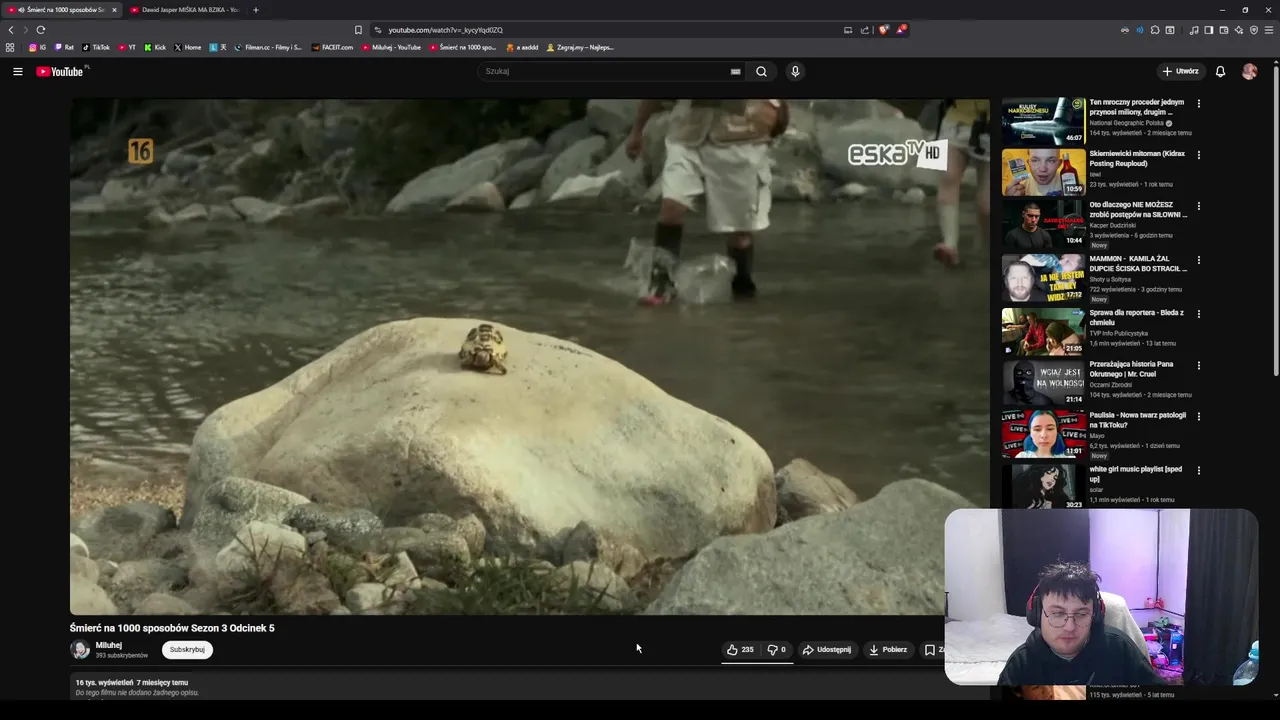Open options menu for Oto dlaczego NIE MOŻESZ
Viewport: 1280px width, 720px height.
(1198, 207)
